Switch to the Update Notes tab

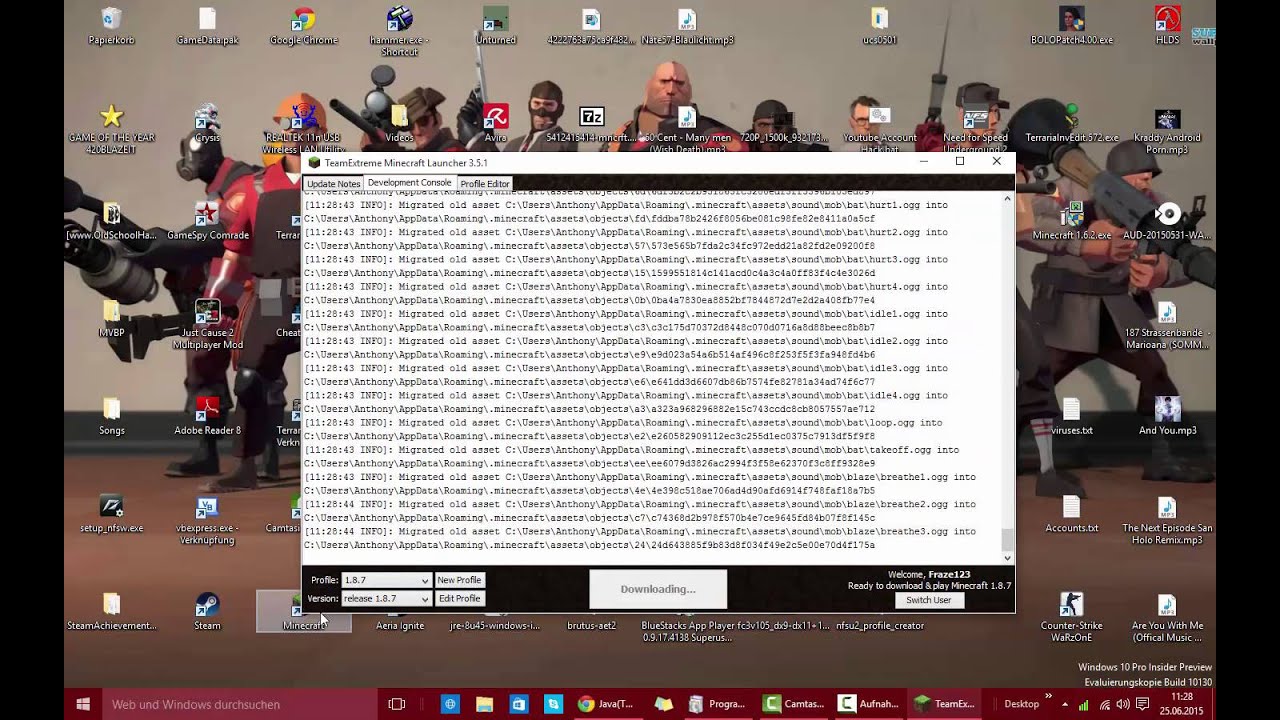click(333, 184)
